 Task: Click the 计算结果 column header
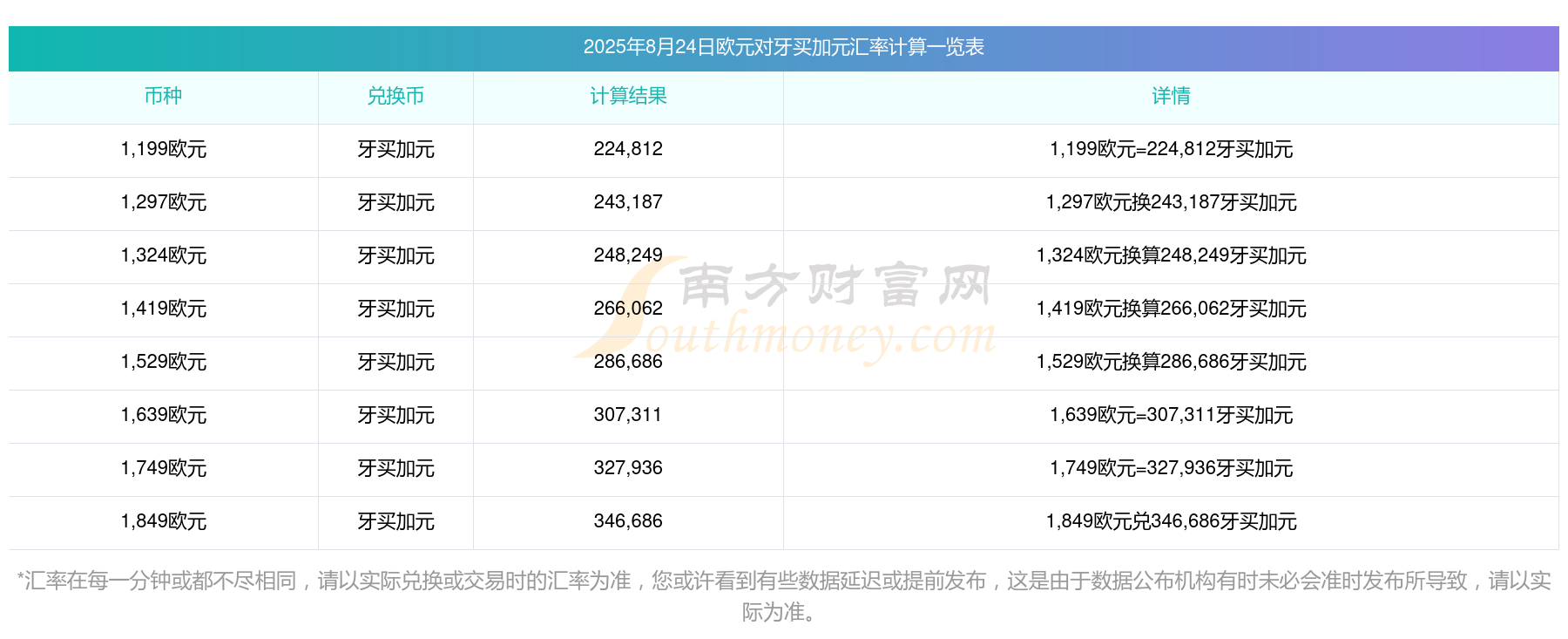(628, 96)
